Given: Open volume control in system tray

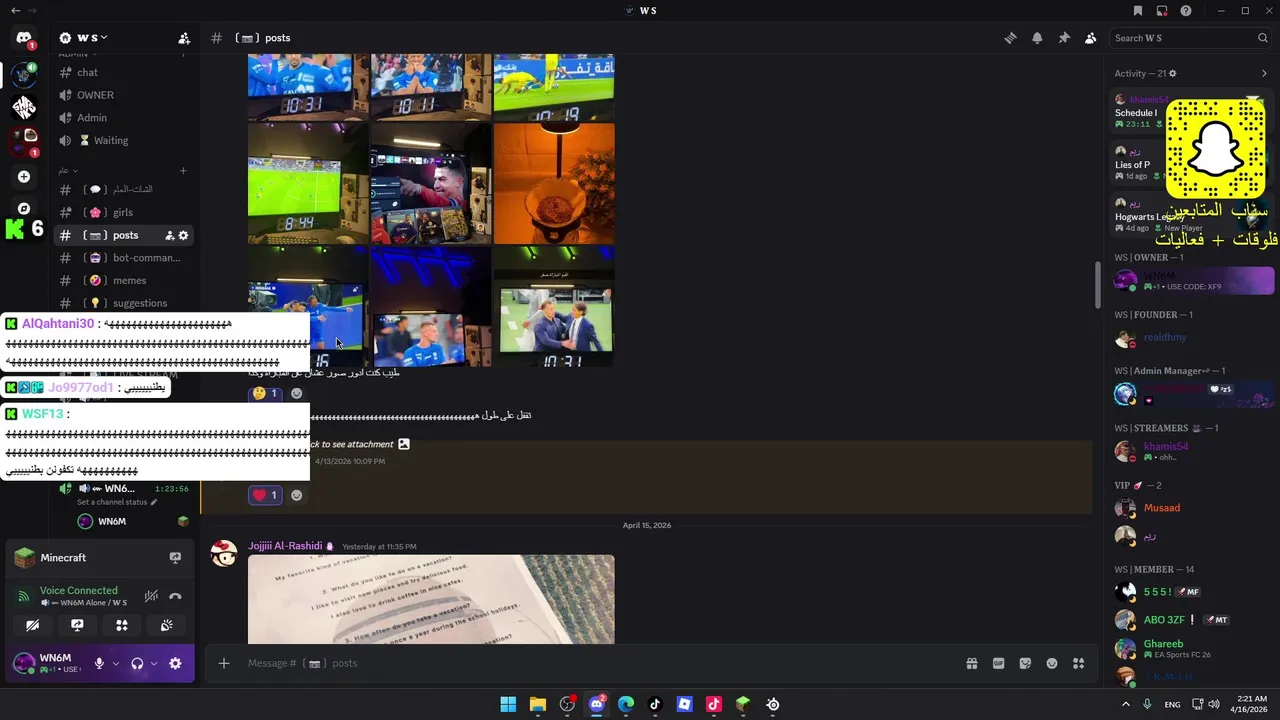Looking at the screenshot, I should pyautogui.click(x=1214, y=704).
